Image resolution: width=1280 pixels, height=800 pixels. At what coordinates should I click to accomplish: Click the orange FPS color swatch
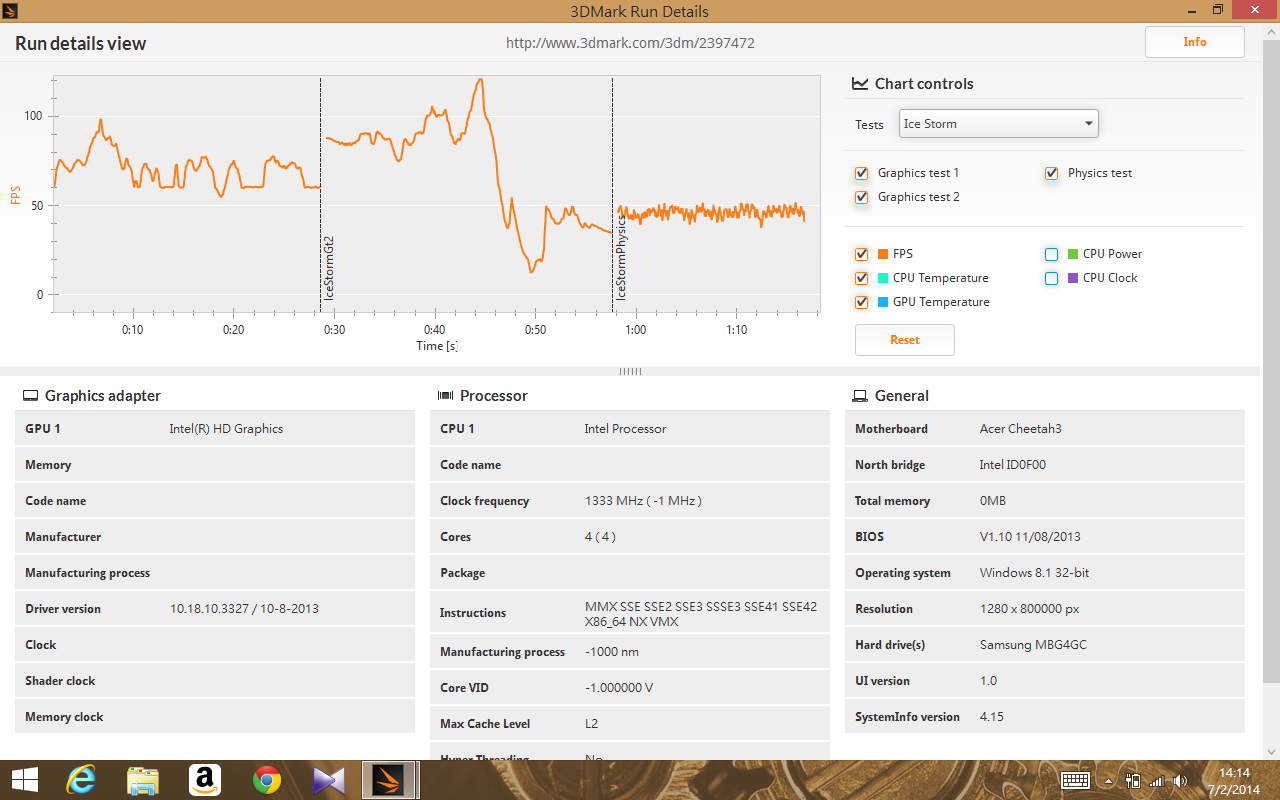pos(883,254)
